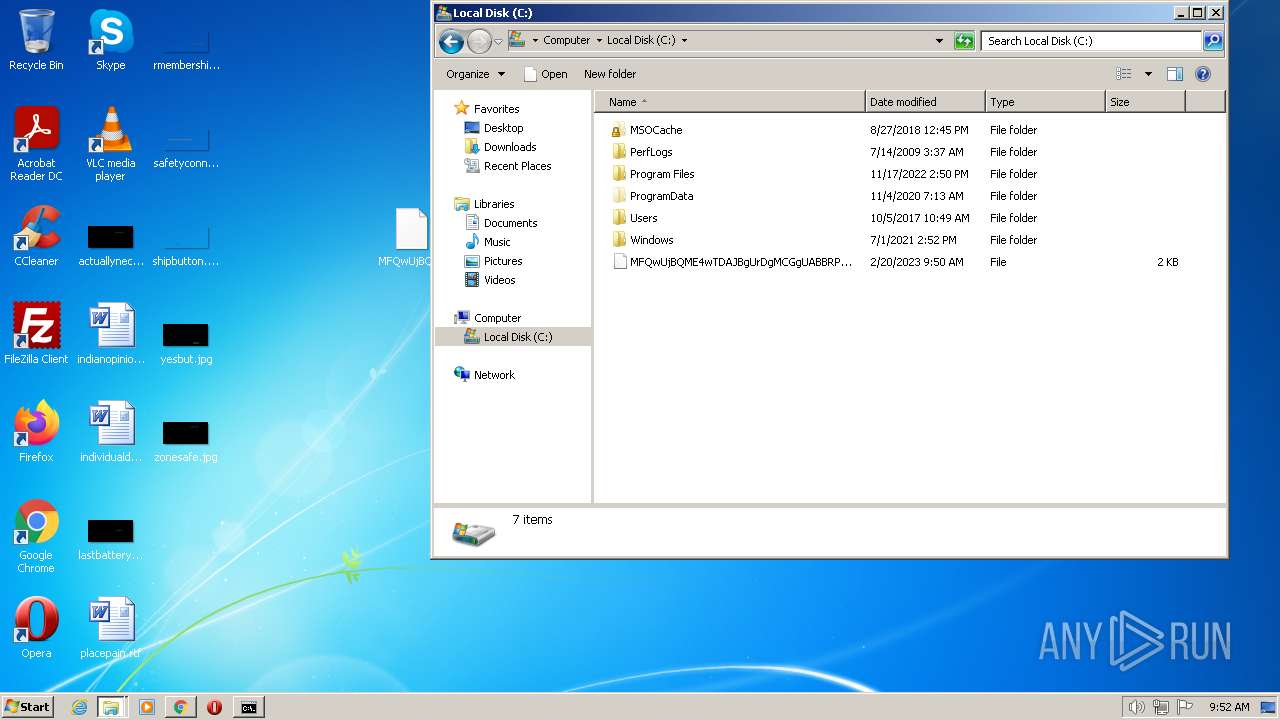Open address bar history dropdown
Screen dimensions: 1280x720
pyautogui.click(x=939, y=41)
